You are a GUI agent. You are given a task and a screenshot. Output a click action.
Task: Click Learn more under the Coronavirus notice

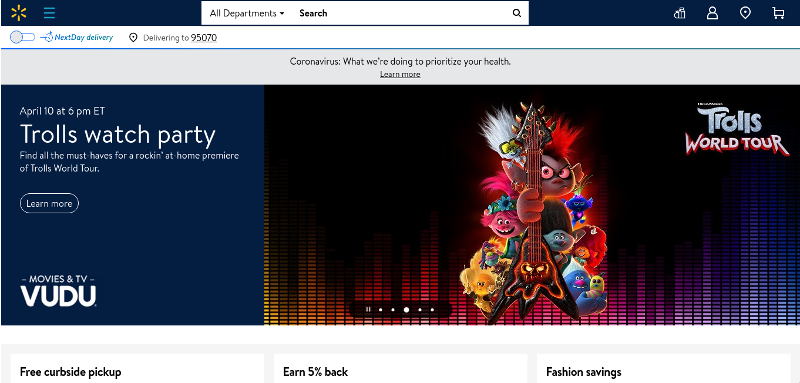[400, 74]
